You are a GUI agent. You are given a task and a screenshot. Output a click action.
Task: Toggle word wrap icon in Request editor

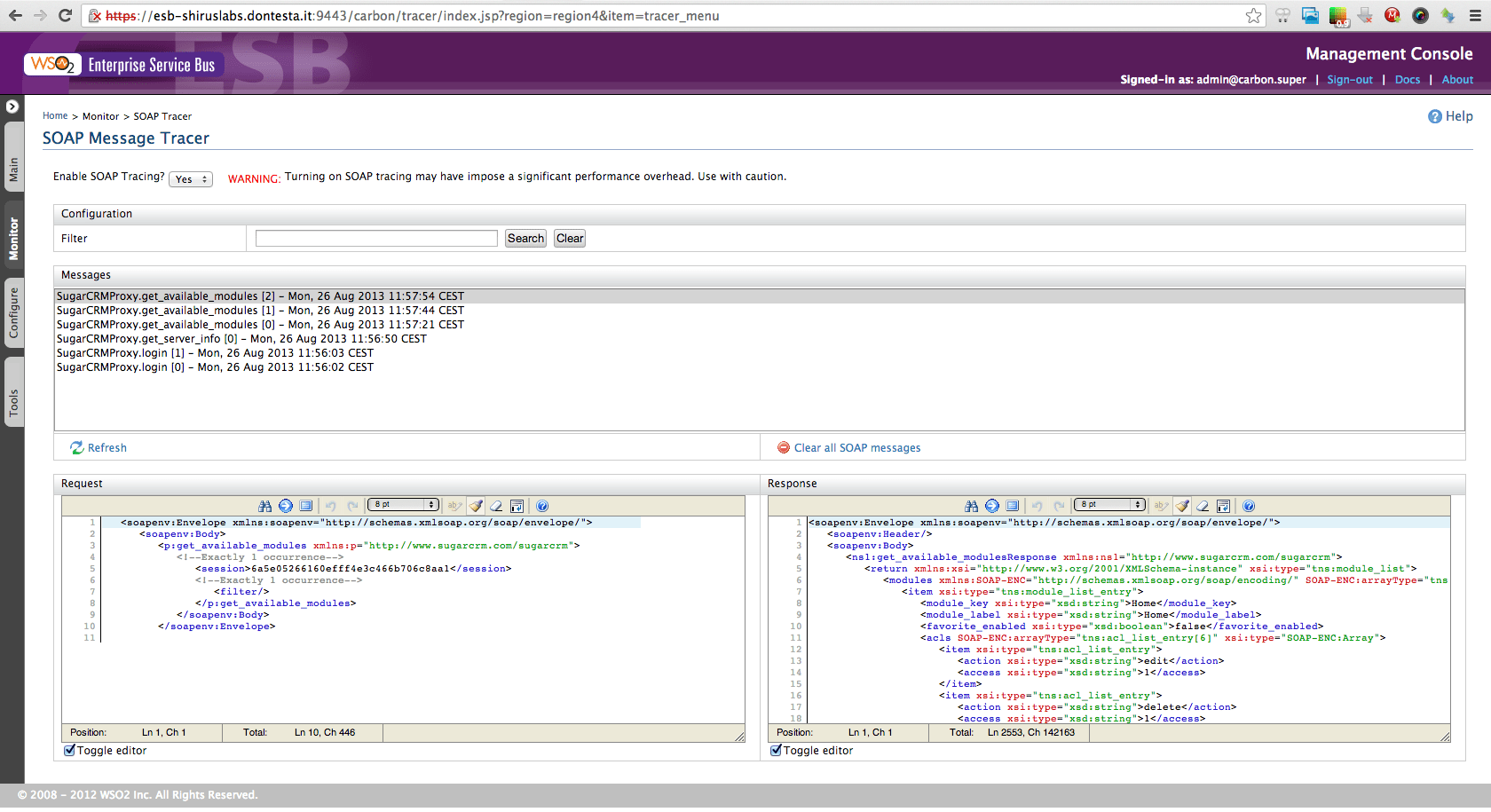point(517,506)
